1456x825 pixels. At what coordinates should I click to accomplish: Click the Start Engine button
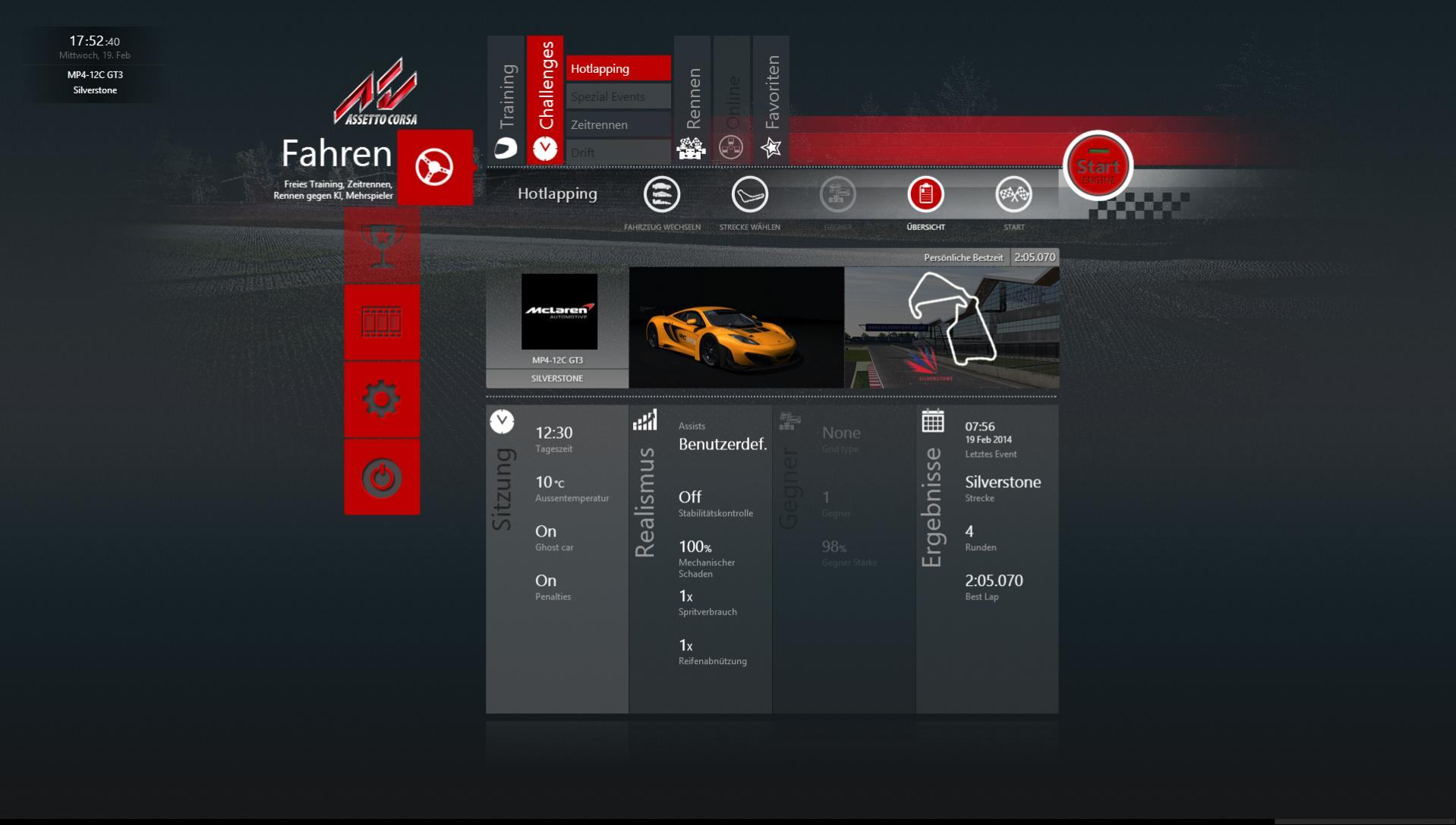pos(1098,166)
